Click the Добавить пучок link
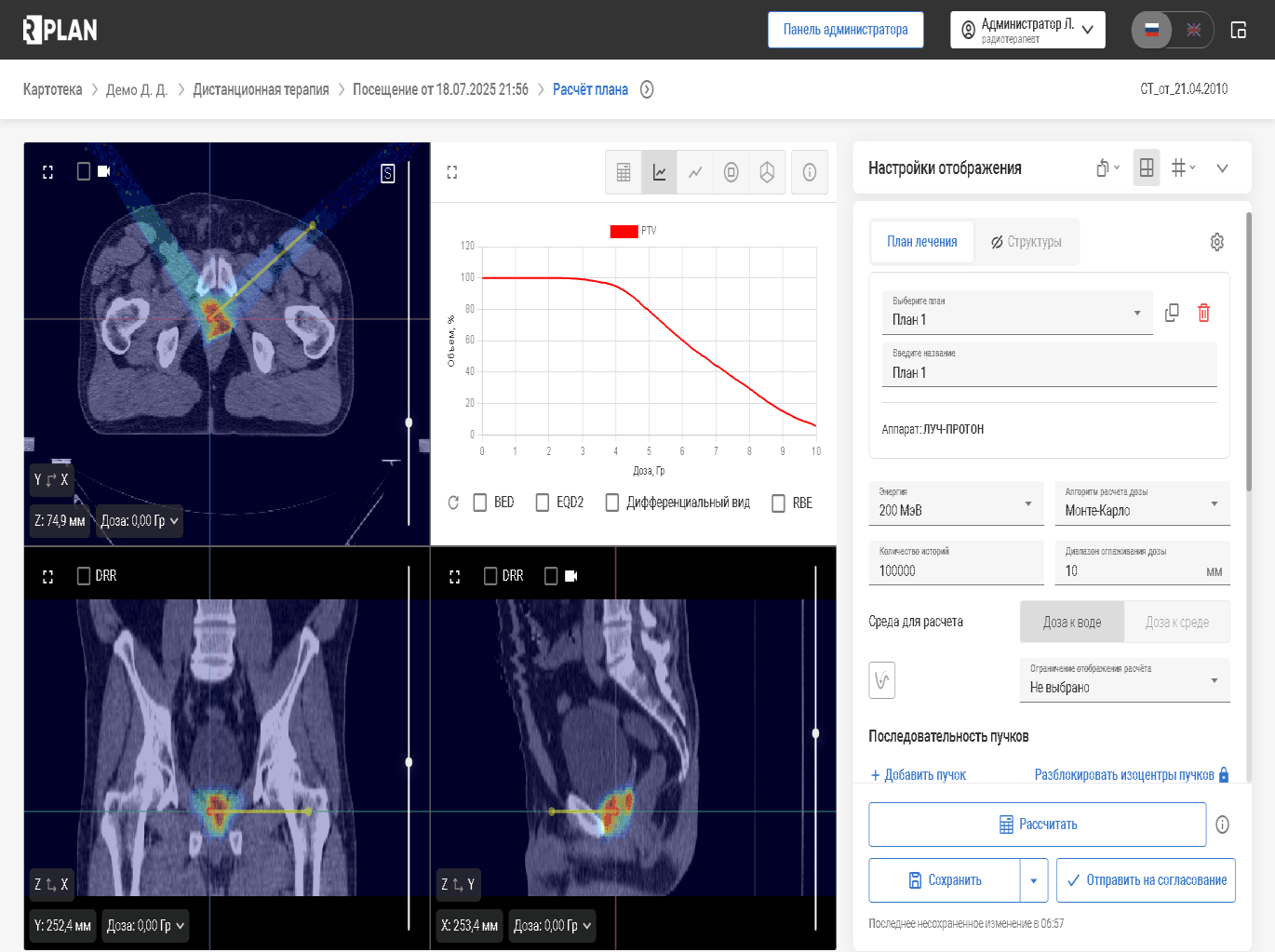The width and height of the screenshot is (1275, 952). coord(919,775)
